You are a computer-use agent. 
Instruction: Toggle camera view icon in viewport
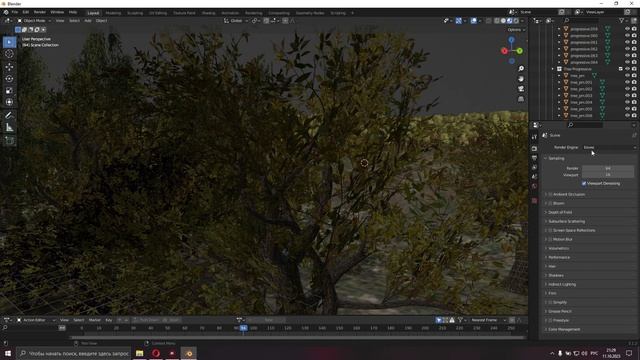(x=521, y=89)
